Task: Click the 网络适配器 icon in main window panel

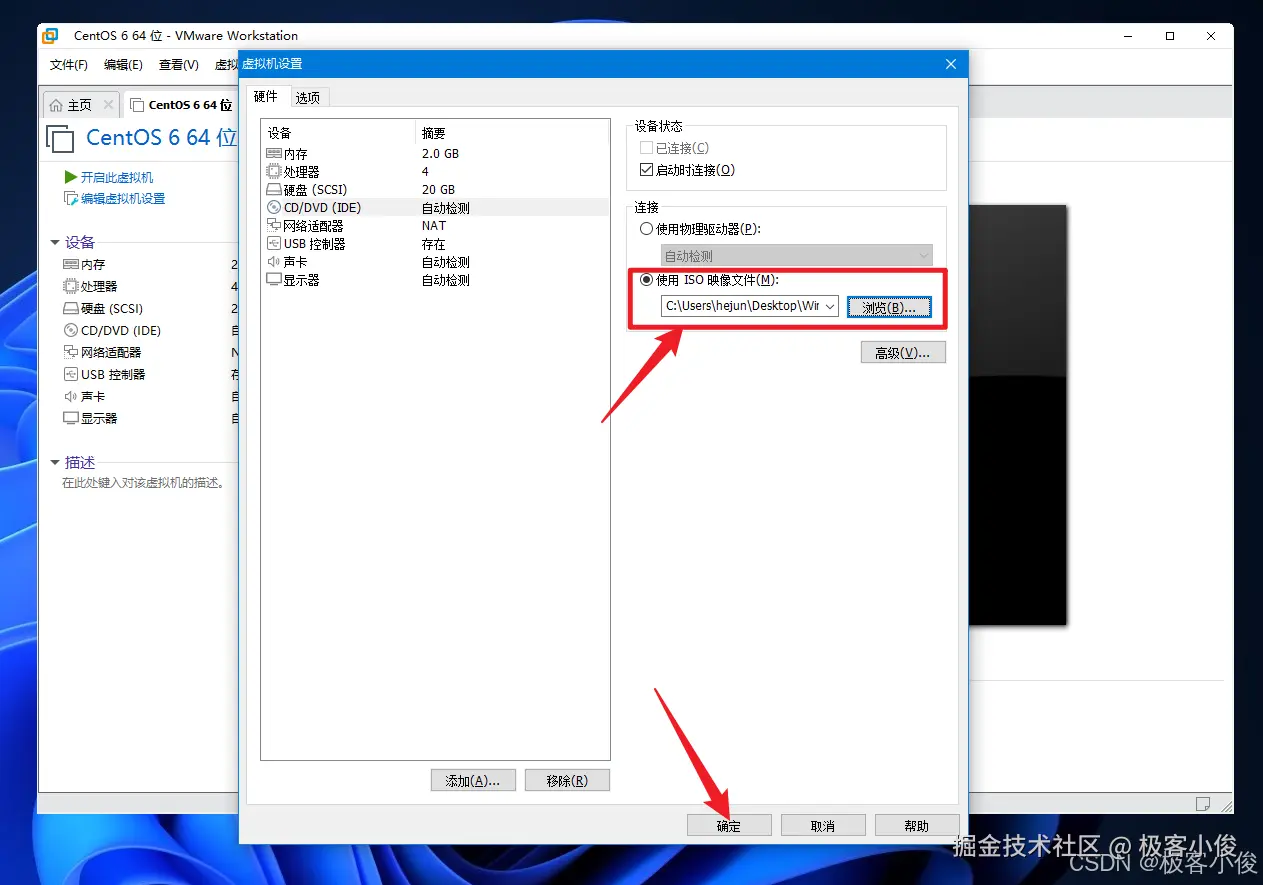Action: click(x=70, y=352)
